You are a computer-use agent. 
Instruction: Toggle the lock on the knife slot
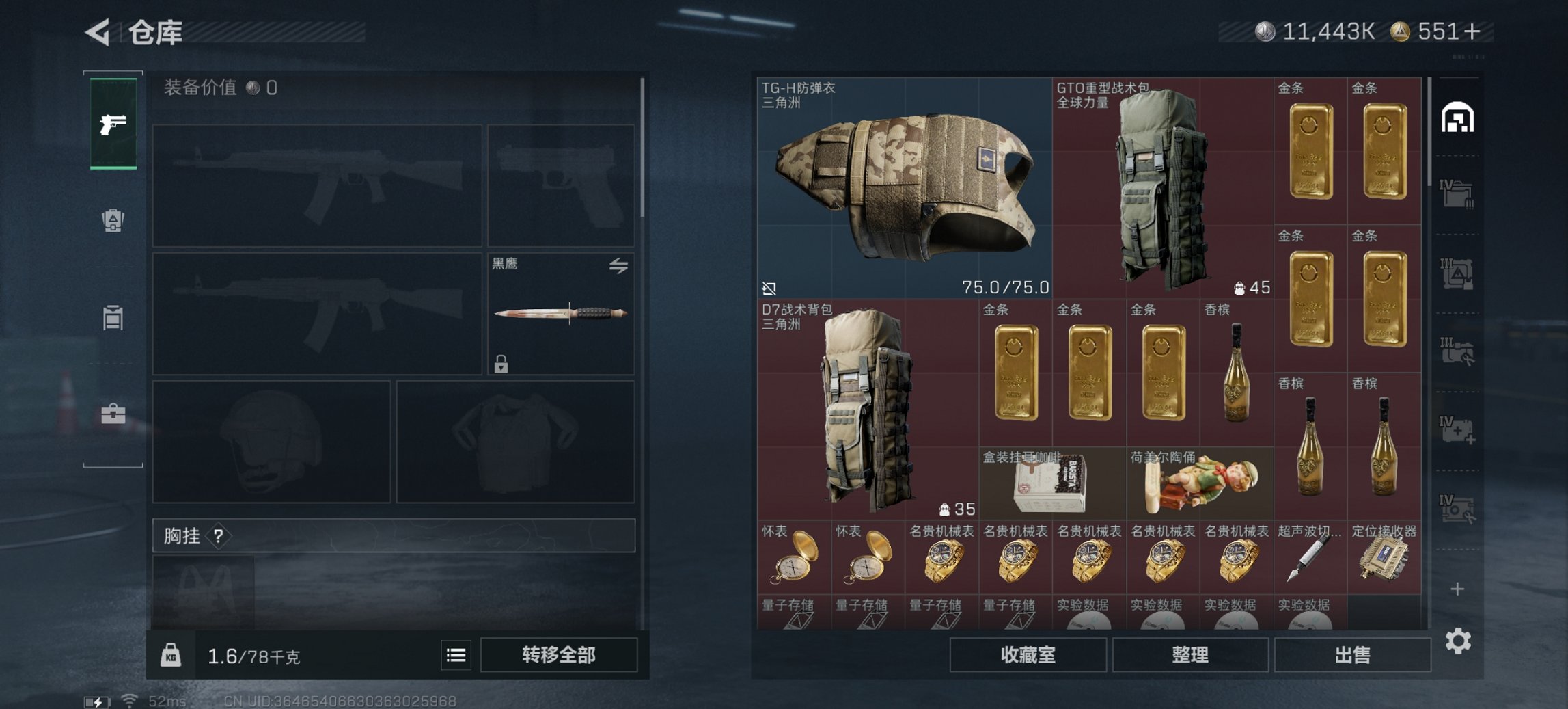(501, 363)
